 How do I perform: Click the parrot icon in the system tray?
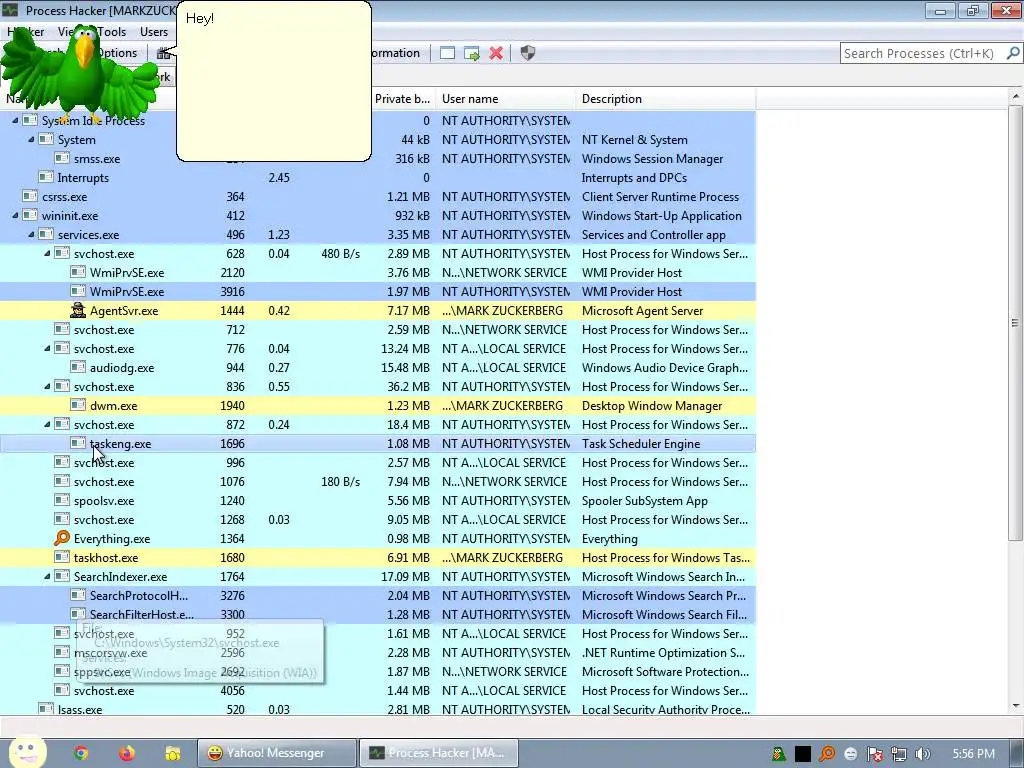click(x=778, y=754)
